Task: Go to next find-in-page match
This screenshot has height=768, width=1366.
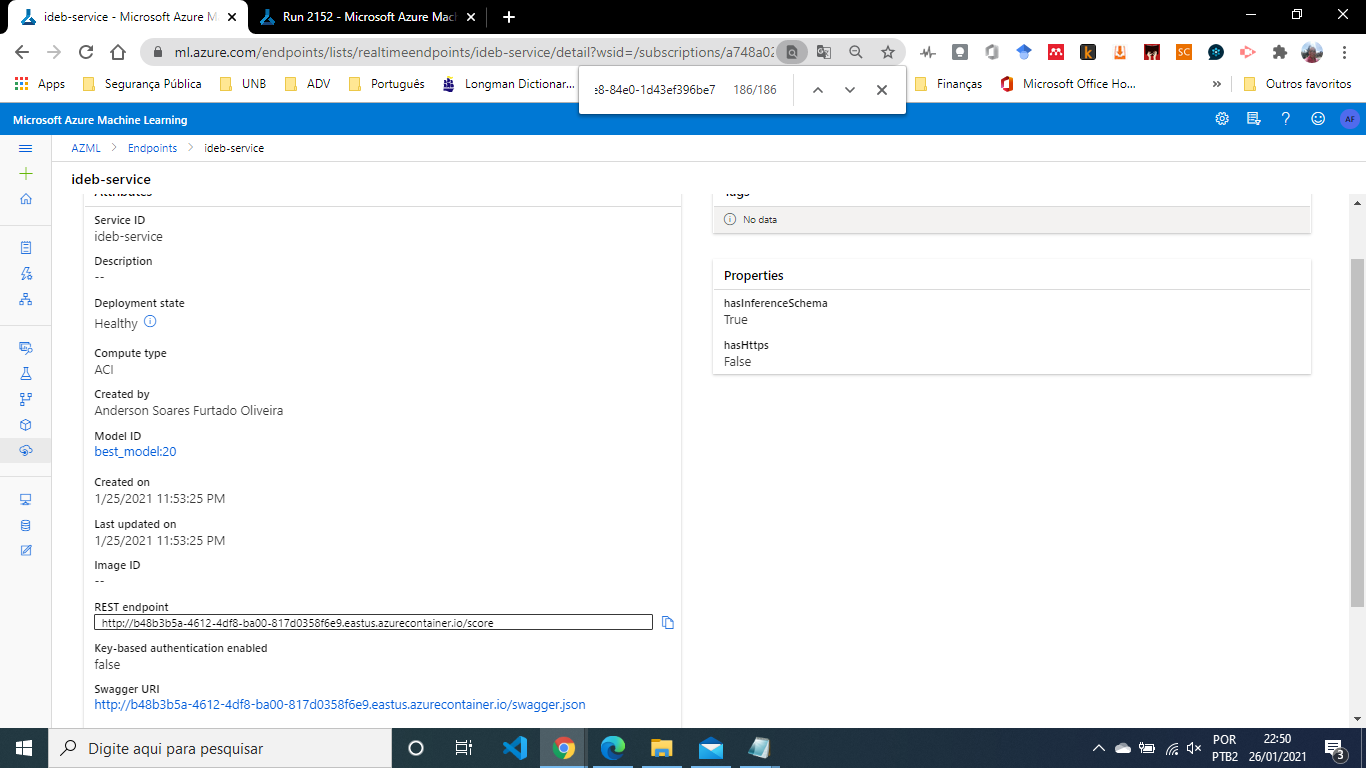Action: 850,90
